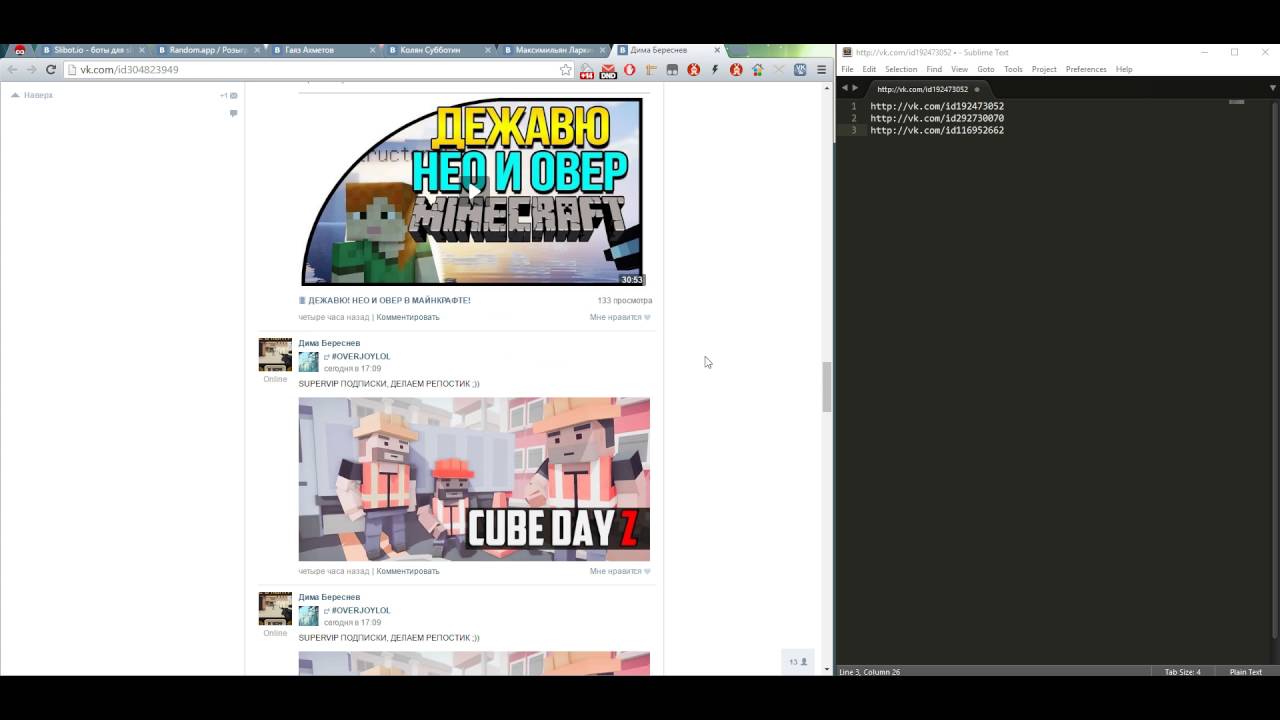Open the online friends 13 widget
Image resolution: width=1280 pixels, height=720 pixels.
[x=798, y=662]
